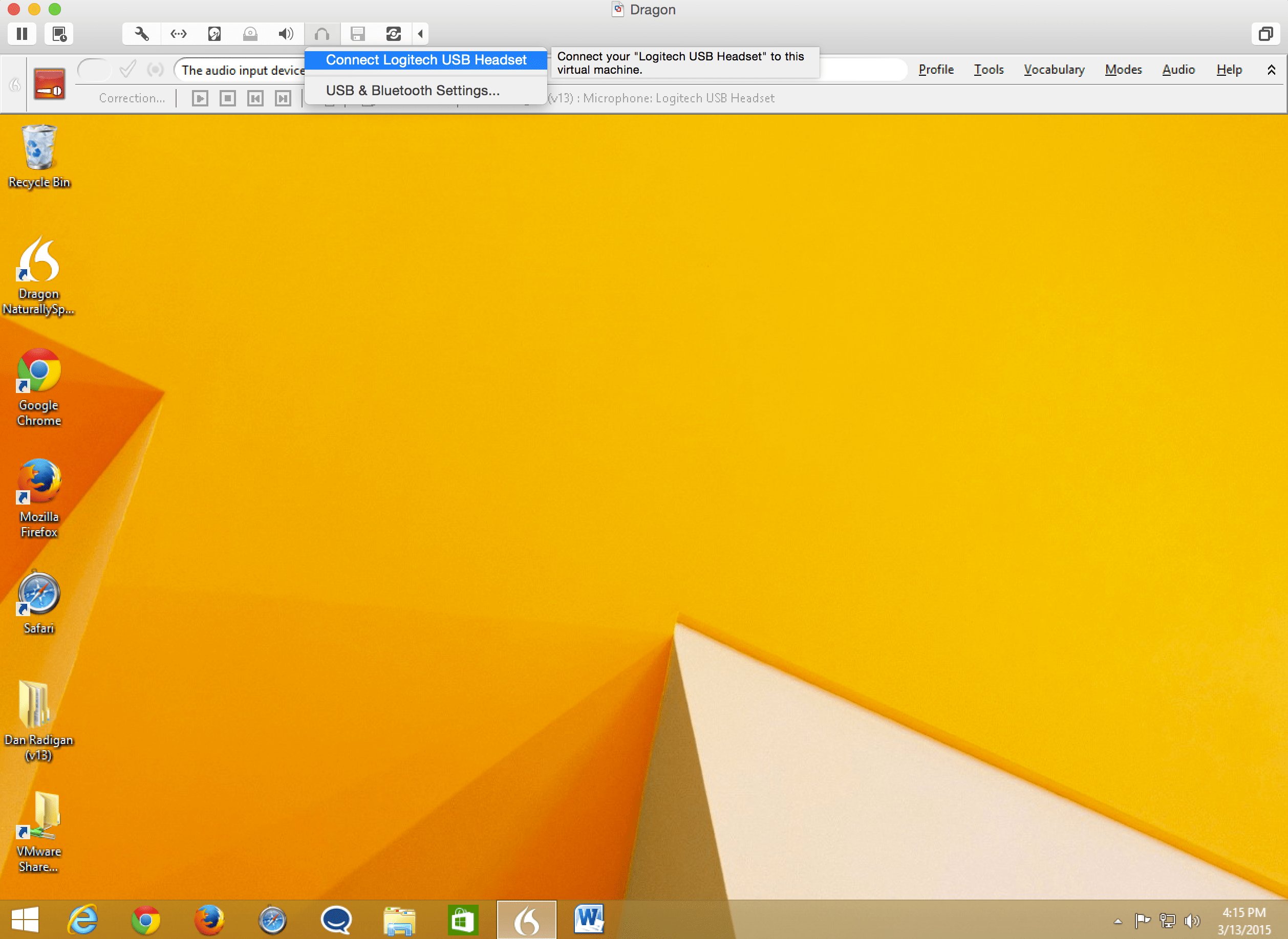The height and width of the screenshot is (939, 1288).
Task: Collapse the DragonBar with double chevron
Action: [1271, 70]
